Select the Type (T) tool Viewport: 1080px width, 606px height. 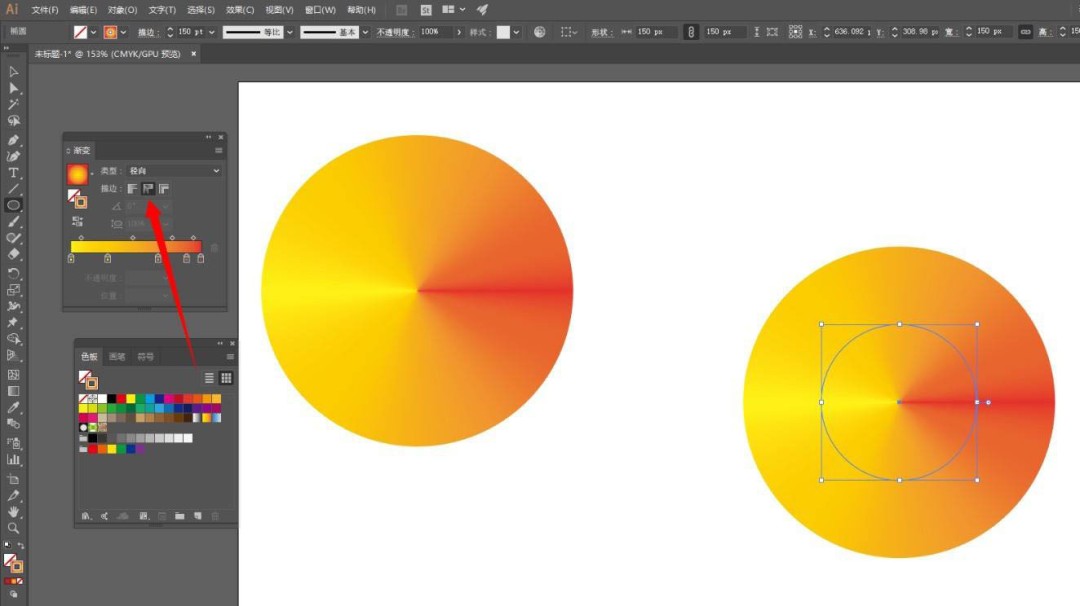click(x=14, y=173)
